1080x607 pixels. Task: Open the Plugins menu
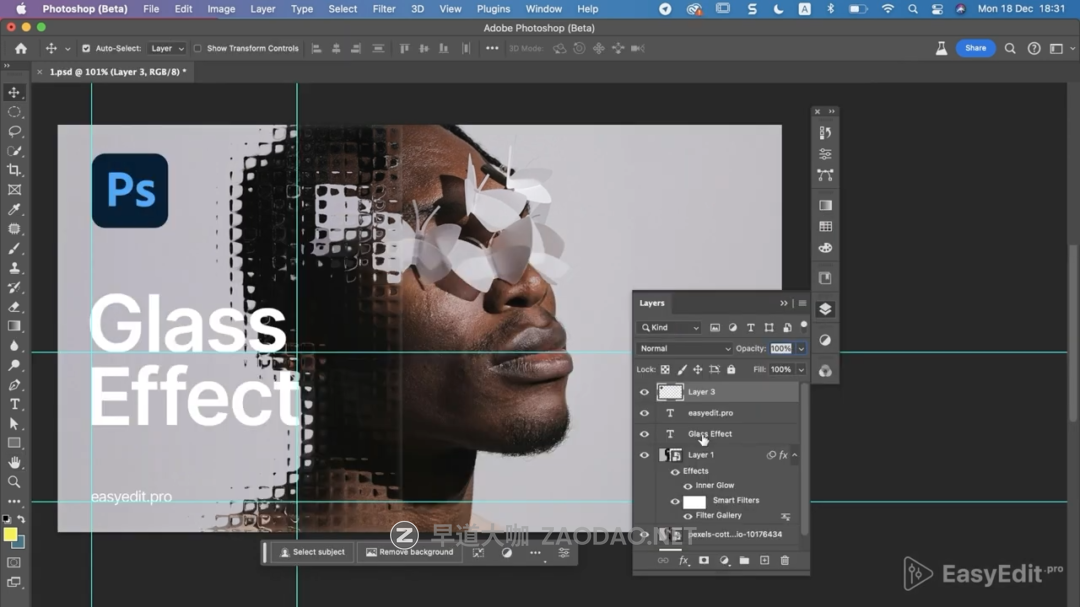(x=493, y=9)
